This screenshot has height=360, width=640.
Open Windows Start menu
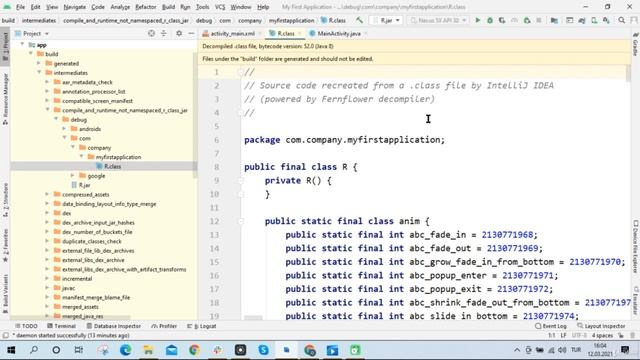click(11, 350)
